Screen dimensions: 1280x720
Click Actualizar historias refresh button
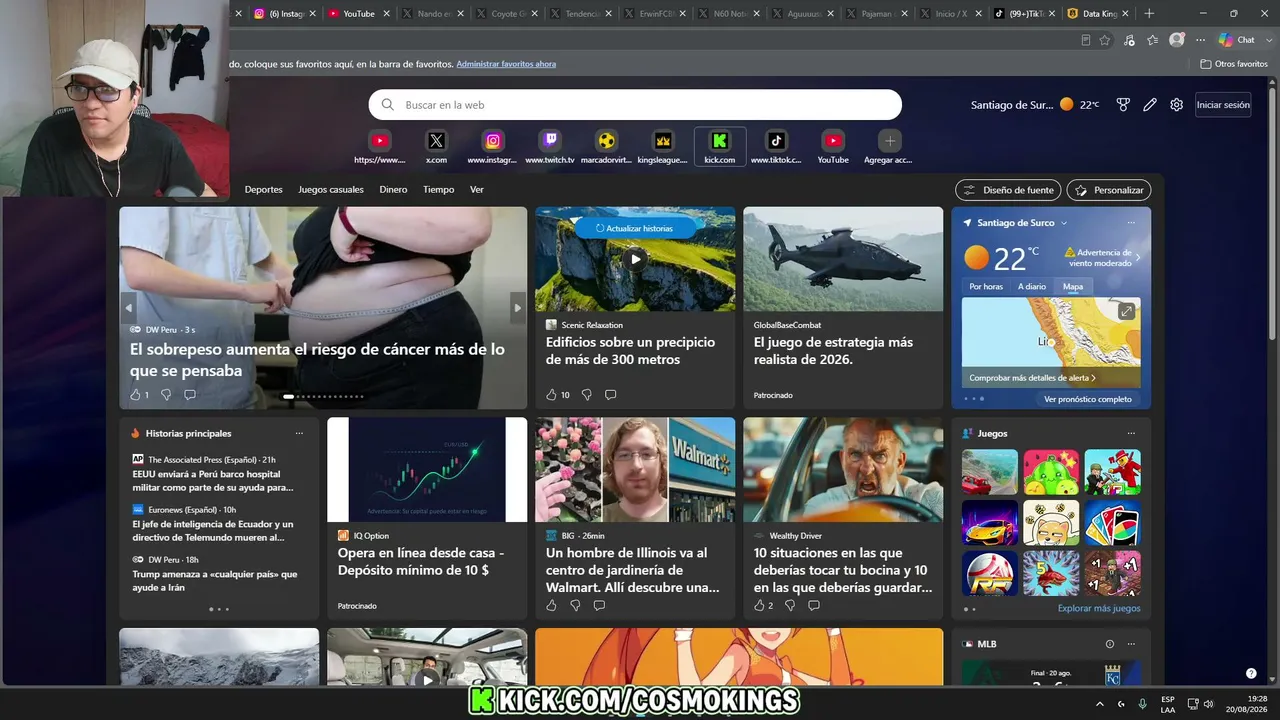[x=635, y=228]
